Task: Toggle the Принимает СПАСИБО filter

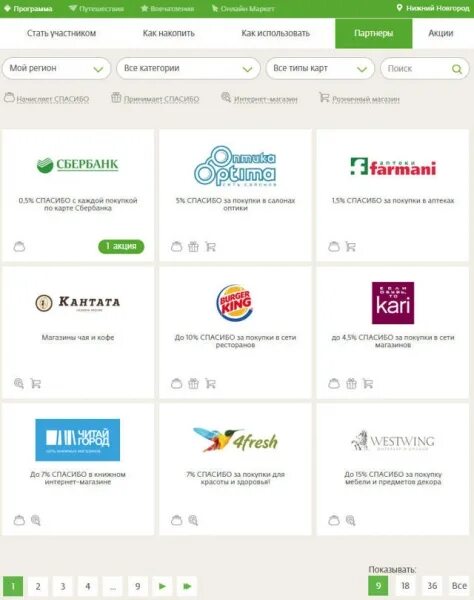Action: coord(155,98)
